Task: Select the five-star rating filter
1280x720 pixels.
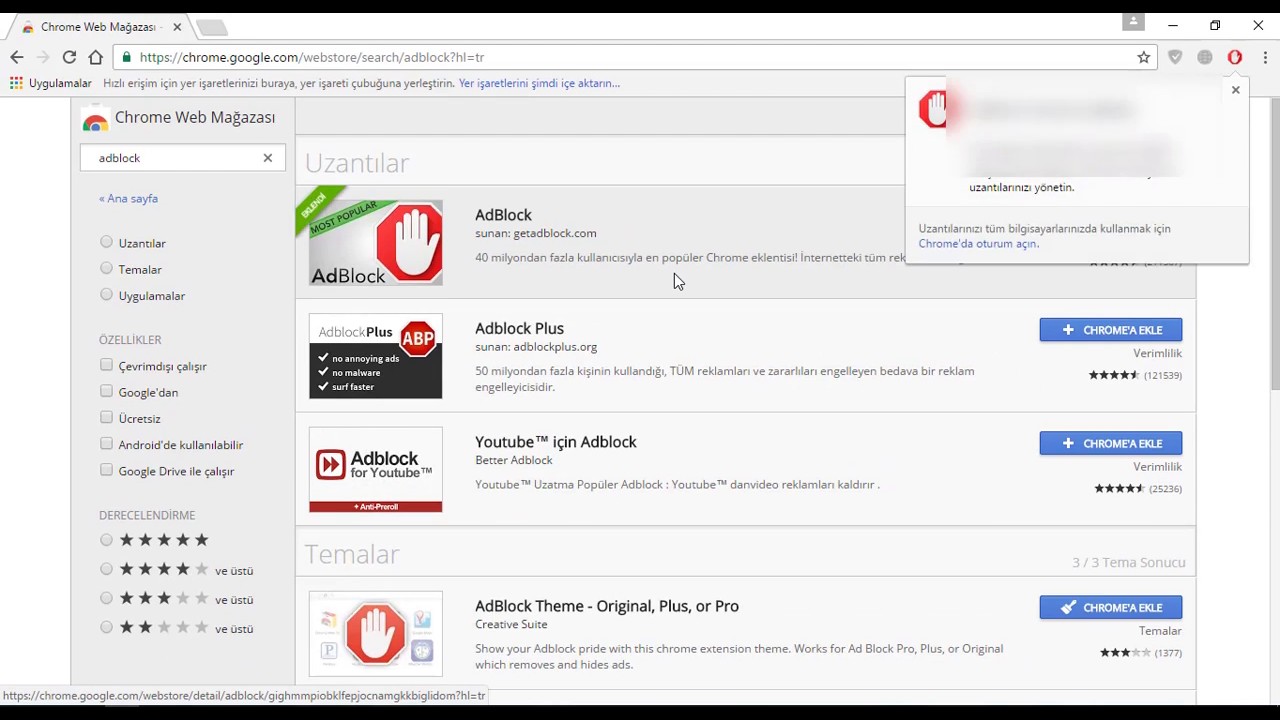Action: (106, 540)
